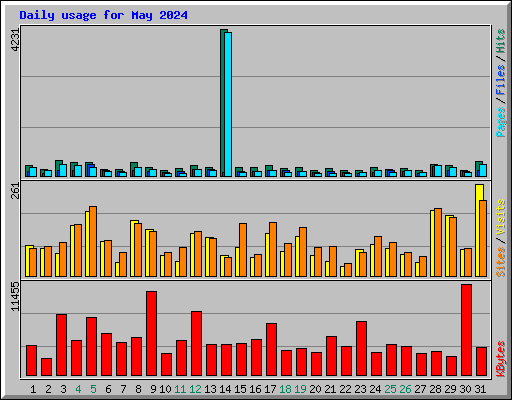Click the day 1 label on the x-axis
512x400 pixels.
[x=33, y=389]
